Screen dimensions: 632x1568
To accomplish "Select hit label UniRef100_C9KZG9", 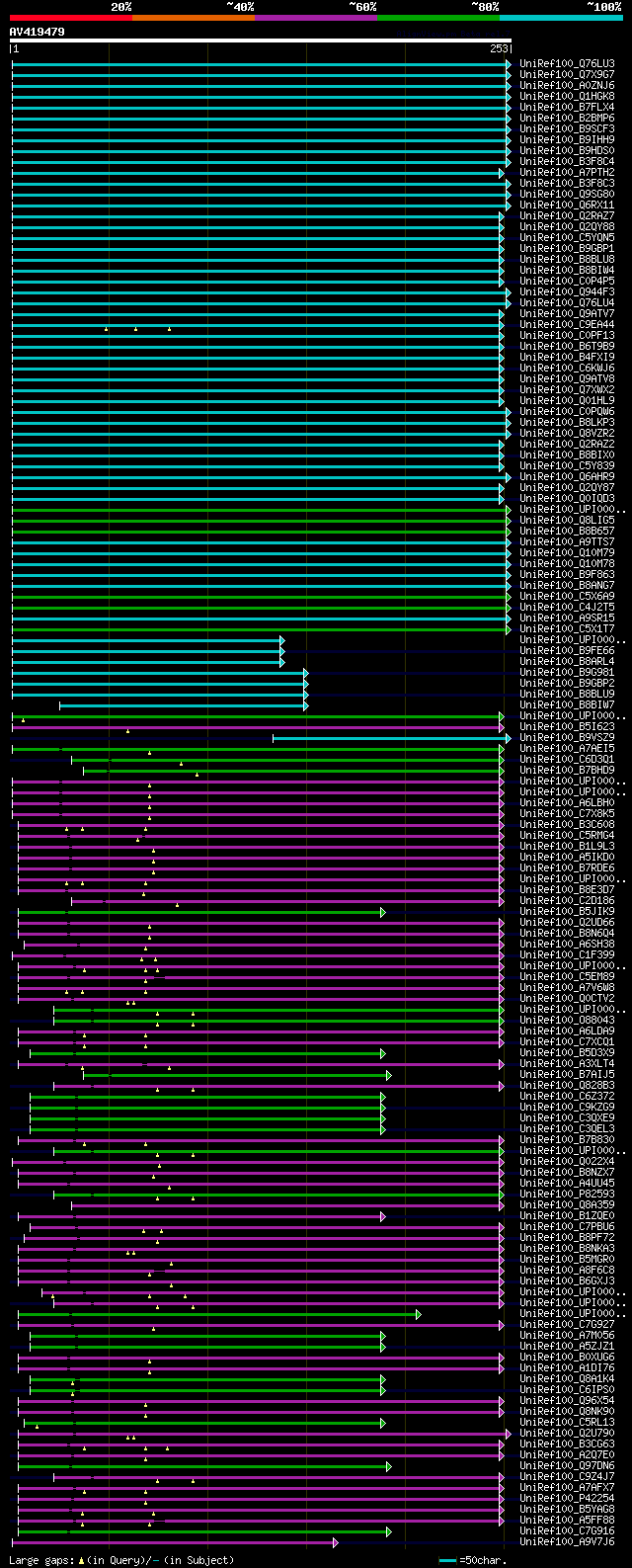I will (567, 1108).
